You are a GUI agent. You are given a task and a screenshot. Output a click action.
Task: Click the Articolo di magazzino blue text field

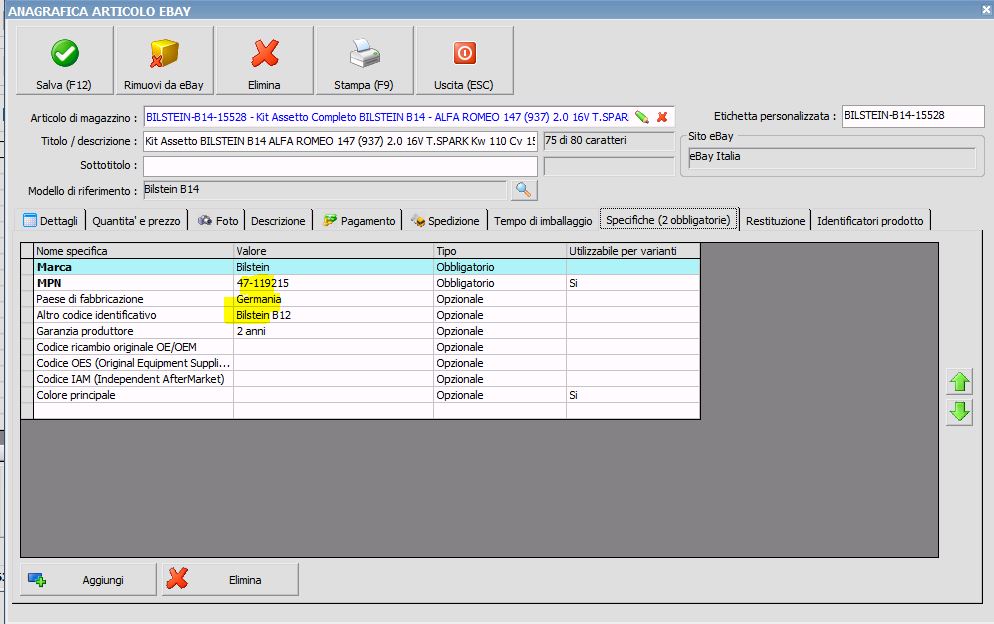click(x=388, y=117)
